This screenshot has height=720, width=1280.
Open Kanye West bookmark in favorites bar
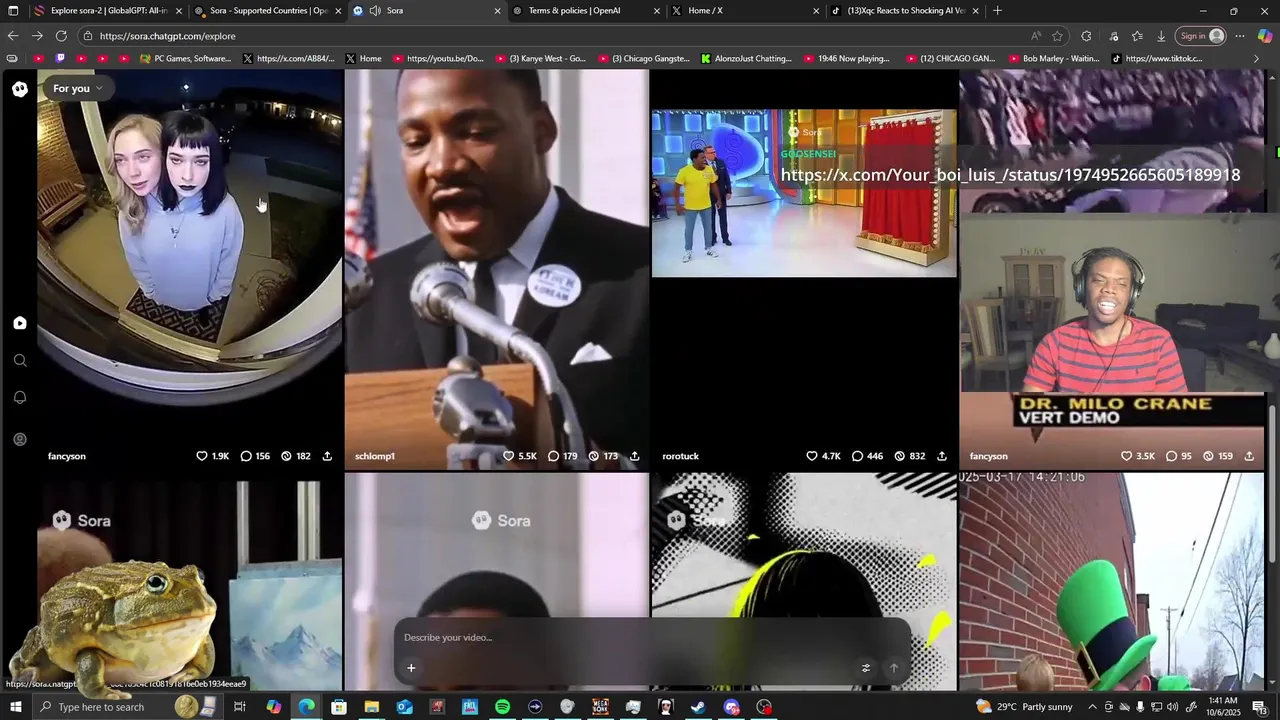(540, 59)
